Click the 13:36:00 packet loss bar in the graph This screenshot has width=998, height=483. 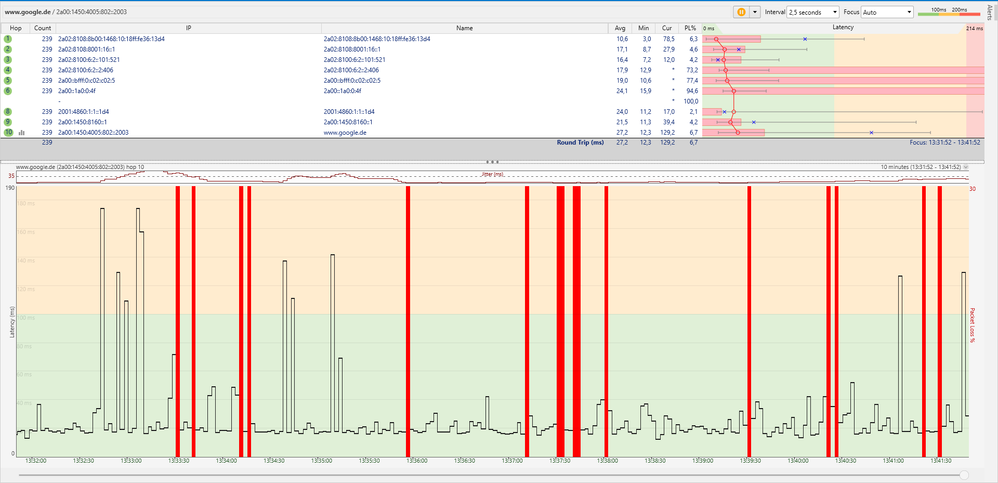coord(408,320)
